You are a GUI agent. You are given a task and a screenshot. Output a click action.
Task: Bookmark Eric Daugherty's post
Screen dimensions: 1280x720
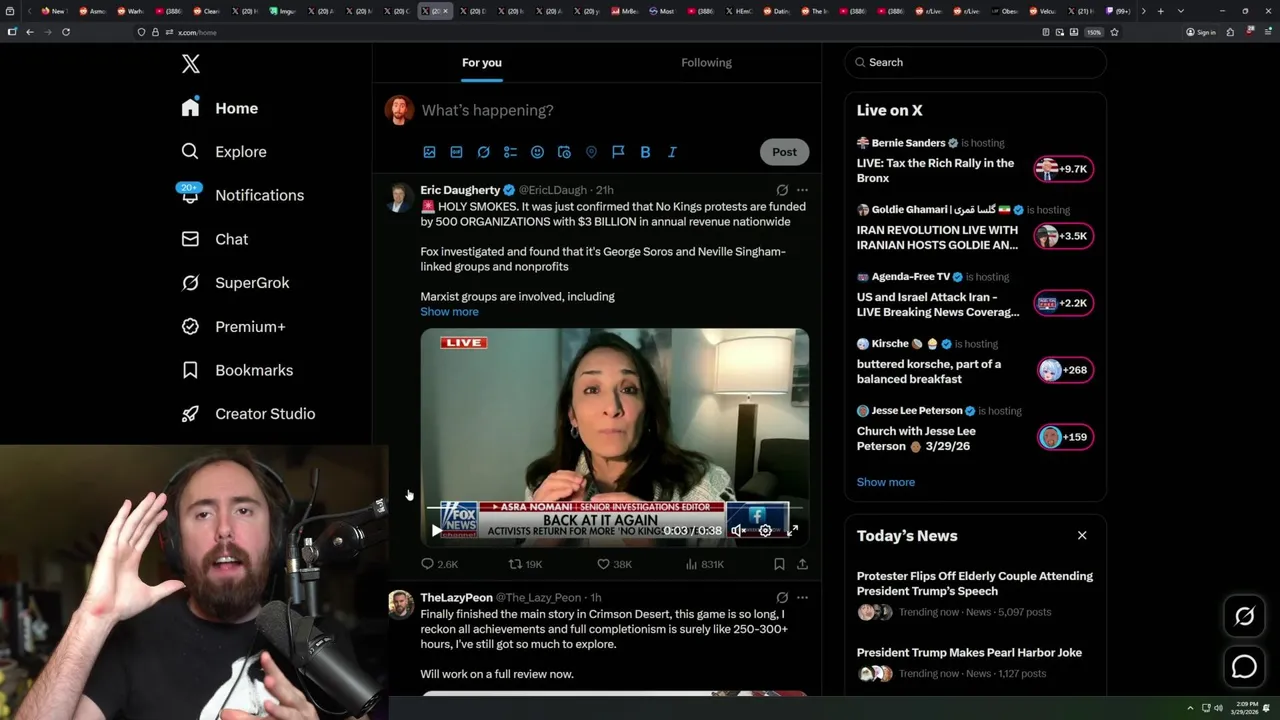tap(779, 564)
